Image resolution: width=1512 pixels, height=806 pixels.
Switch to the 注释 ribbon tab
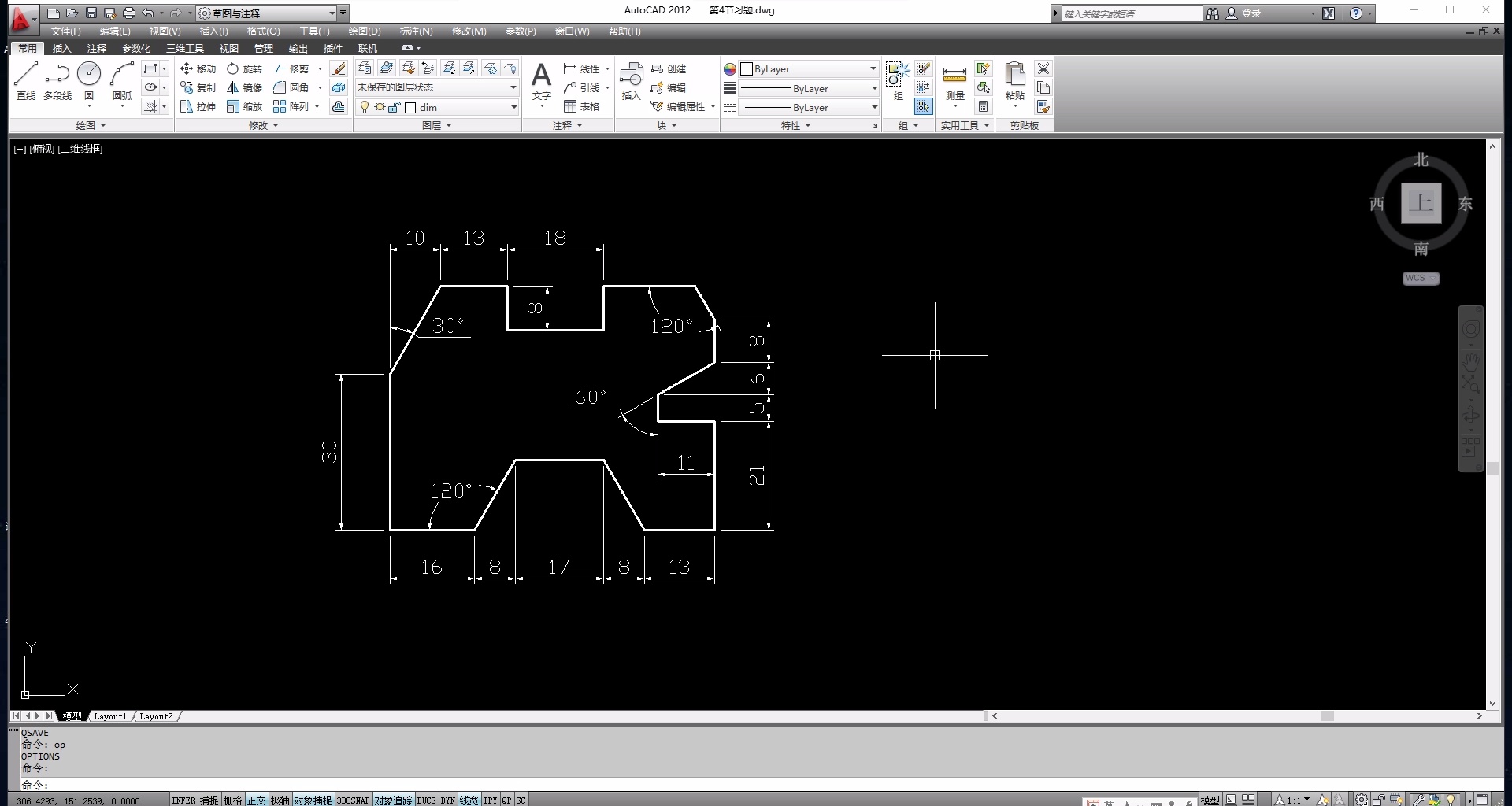tap(96, 48)
